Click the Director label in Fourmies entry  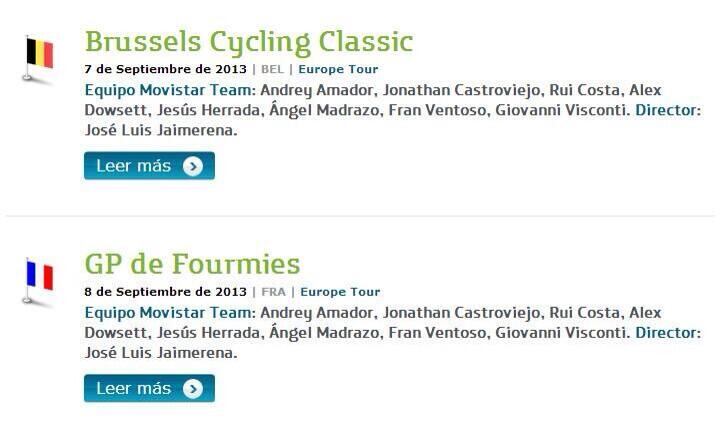tap(668, 333)
